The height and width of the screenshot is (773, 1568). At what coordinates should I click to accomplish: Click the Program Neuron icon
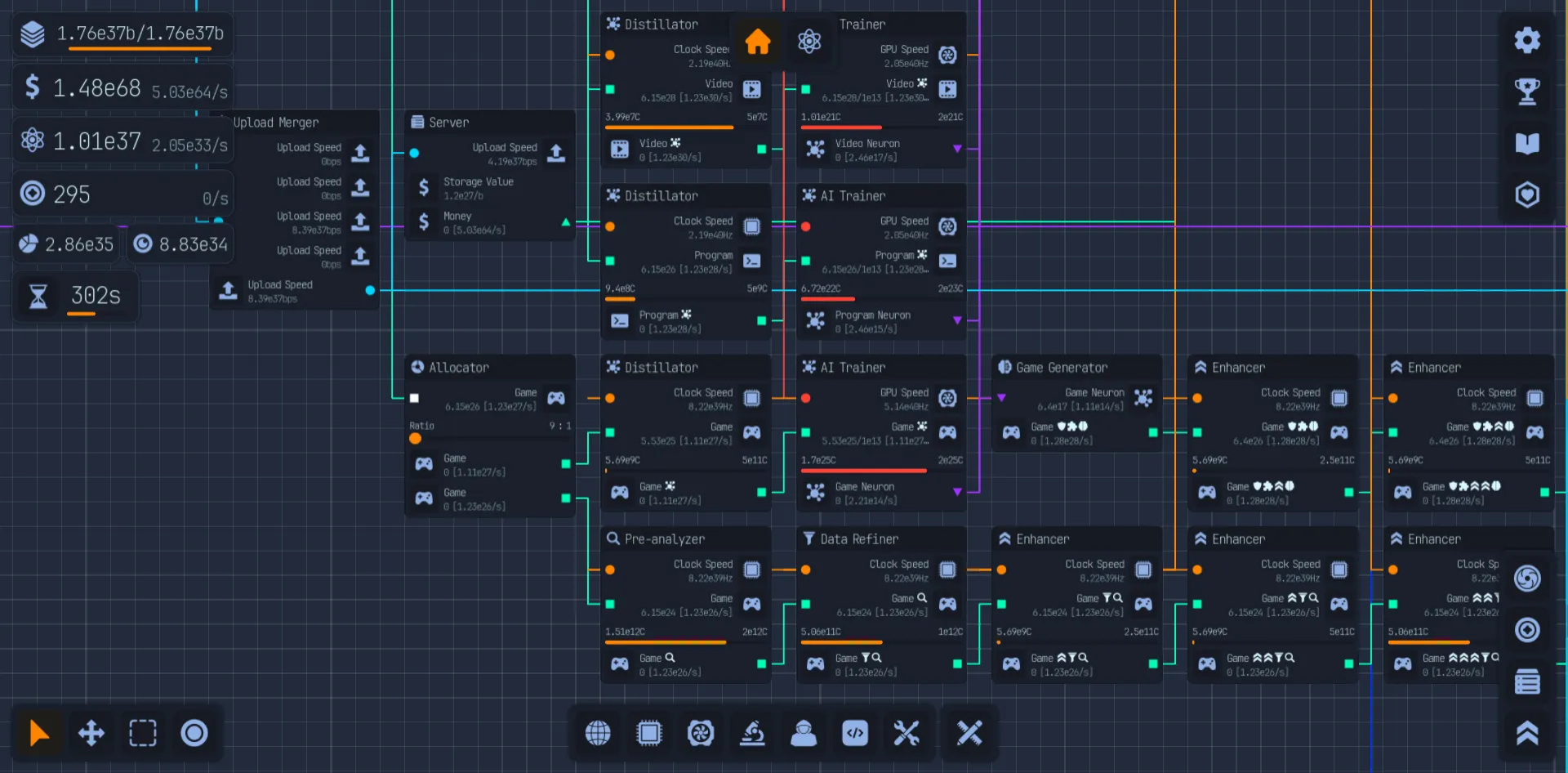click(815, 320)
